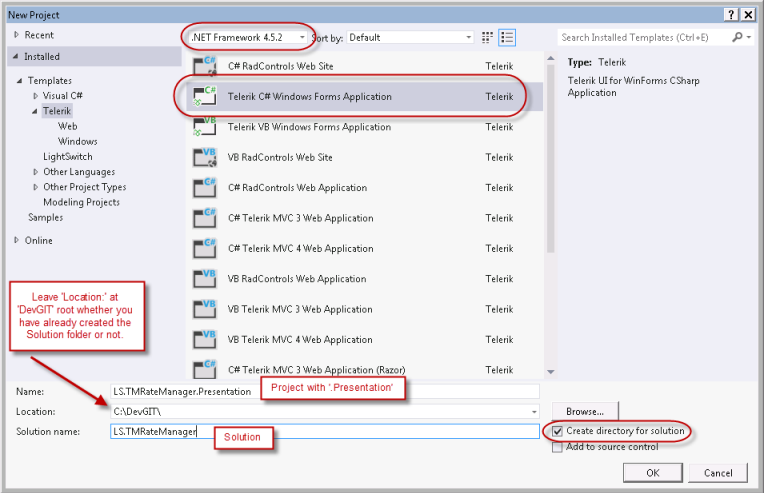This screenshot has width=764, height=493.
Task: Select VB Telerik MVC 3 Web Application text
Action: (x=300, y=309)
